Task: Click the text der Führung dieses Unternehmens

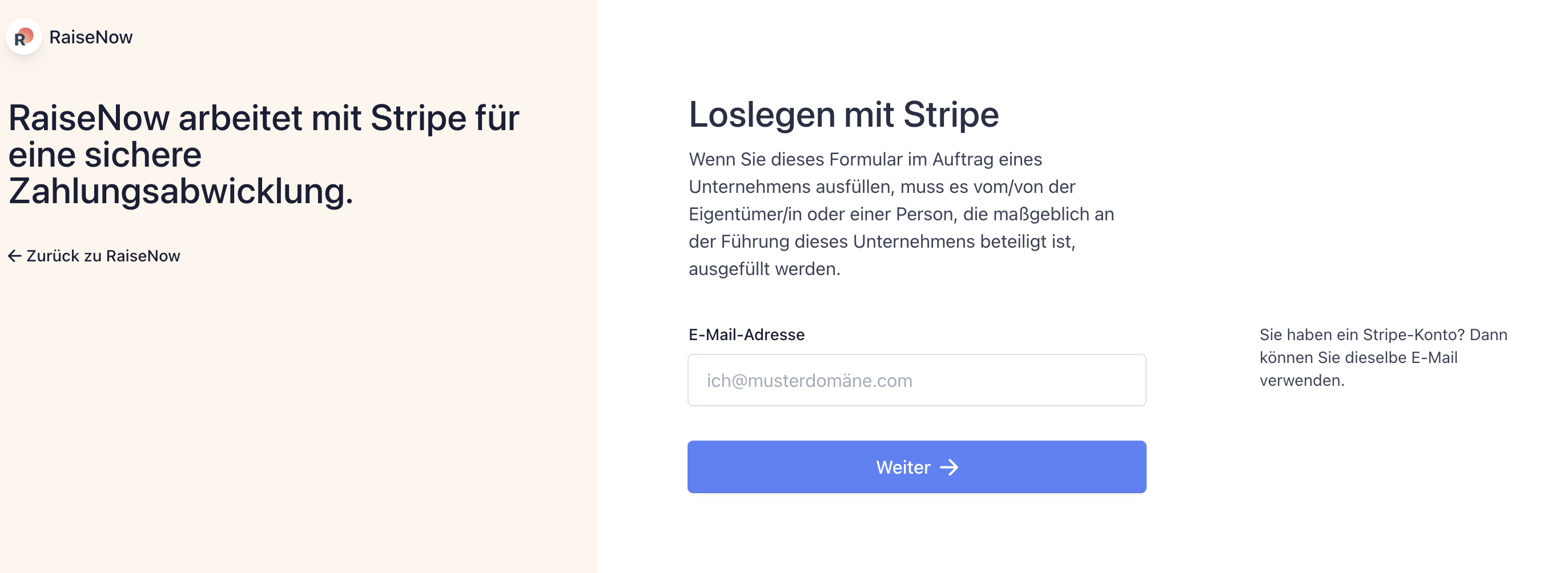Action: 882,241
